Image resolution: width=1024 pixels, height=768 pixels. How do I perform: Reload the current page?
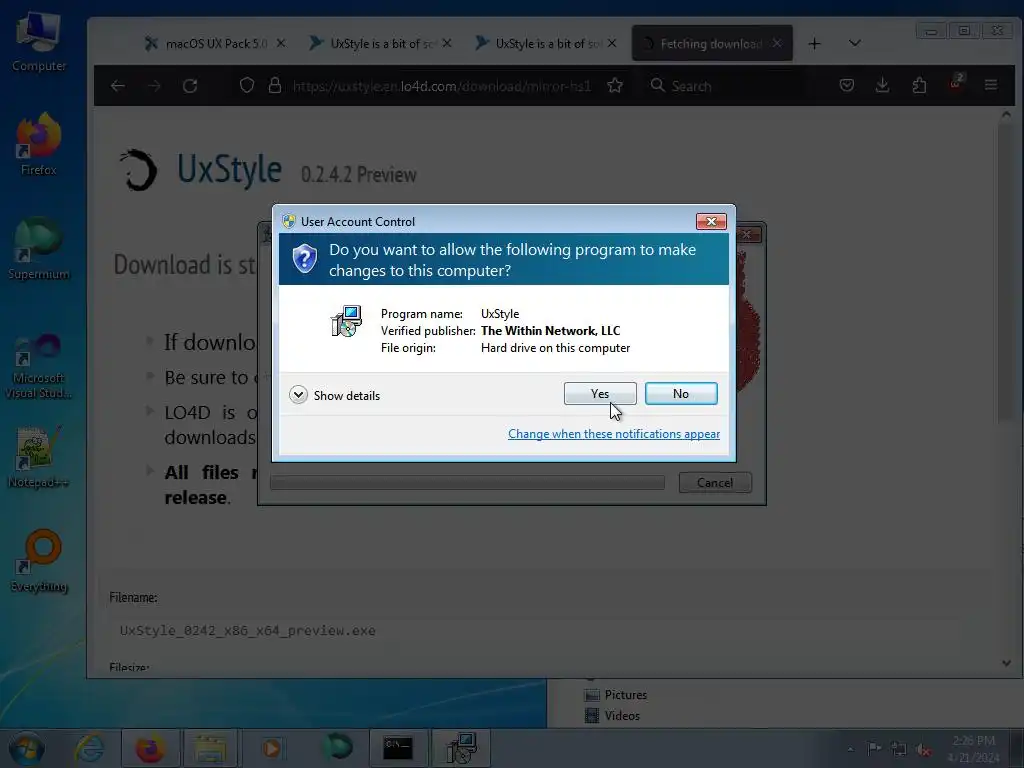(x=190, y=86)
